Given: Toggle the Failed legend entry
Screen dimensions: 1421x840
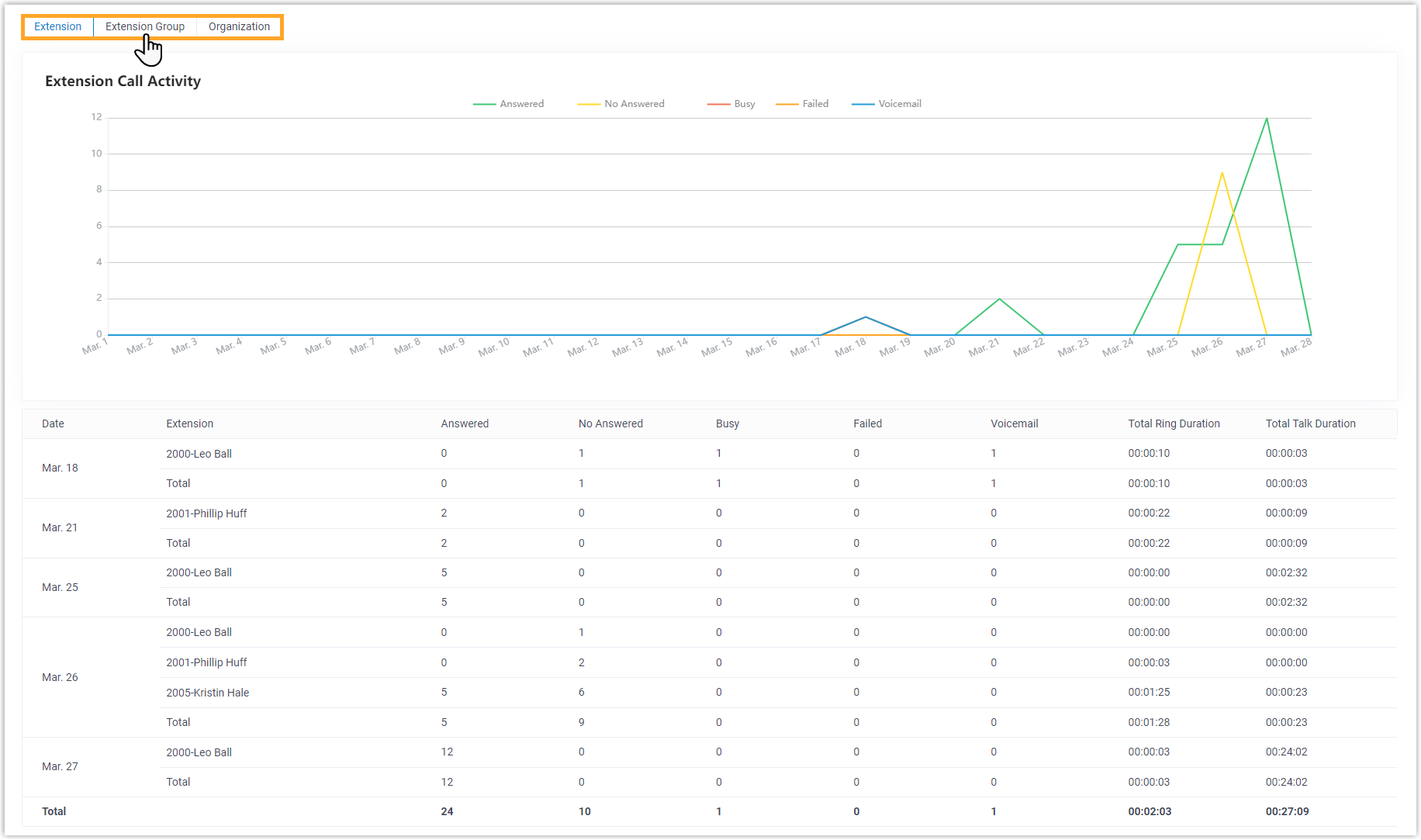Looking at the screenshot, I should click(x=802, y=104).
